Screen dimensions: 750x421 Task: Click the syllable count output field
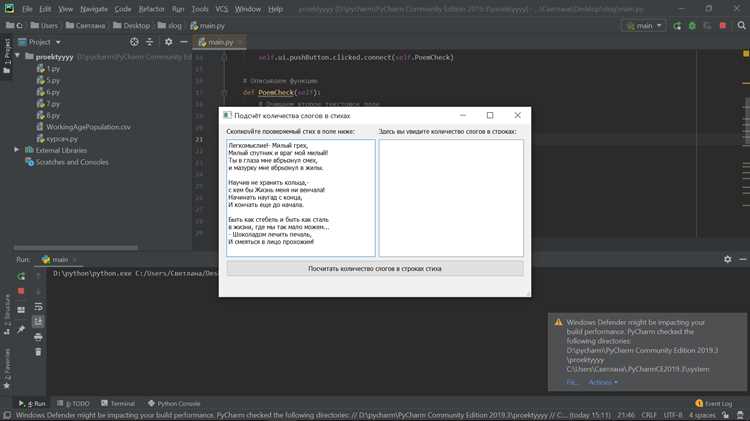(451, 198)
